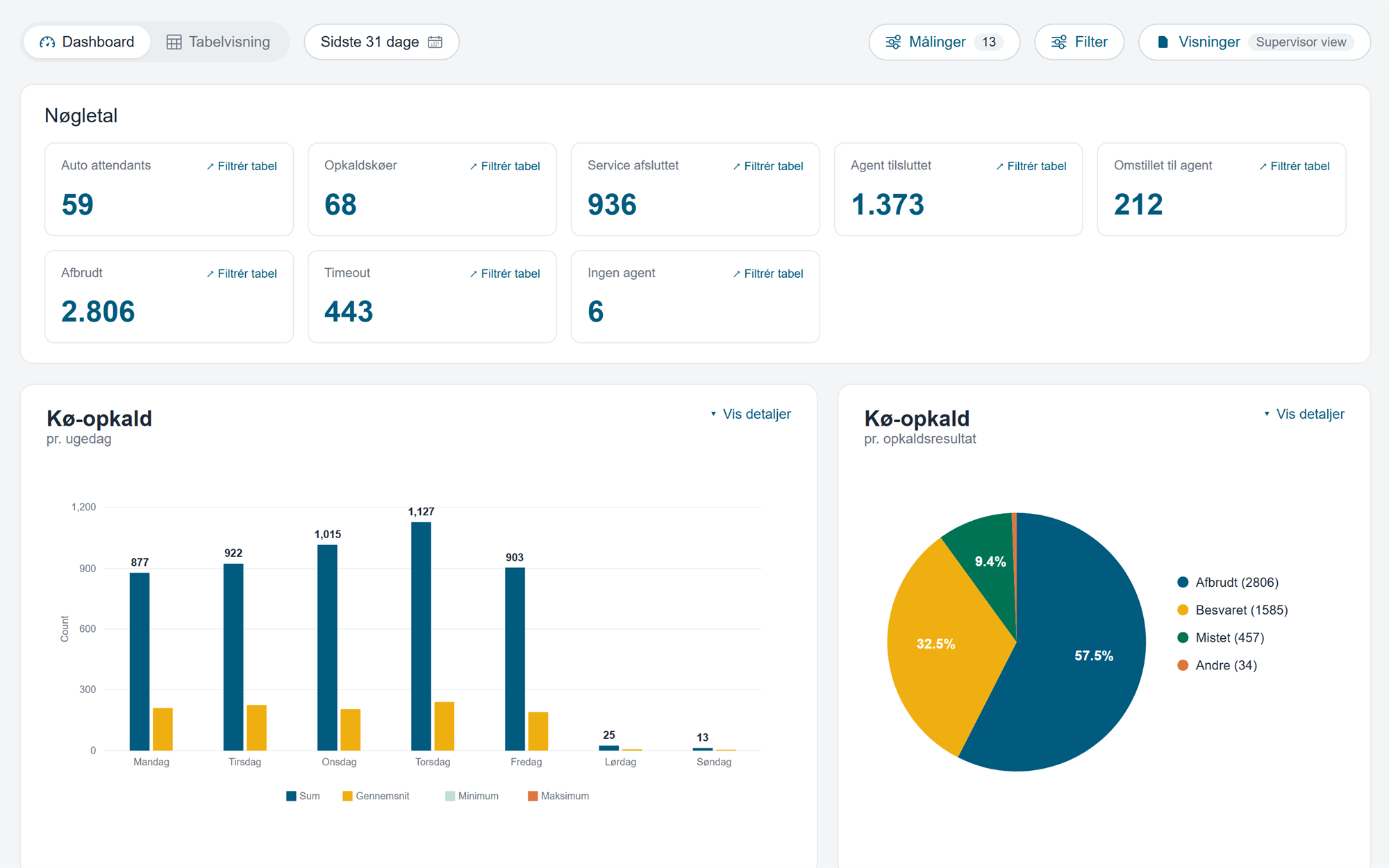This screenshot has width=1389, height=868.
Task: Toggle the Maksimum legend series
Action: (558, 796)
